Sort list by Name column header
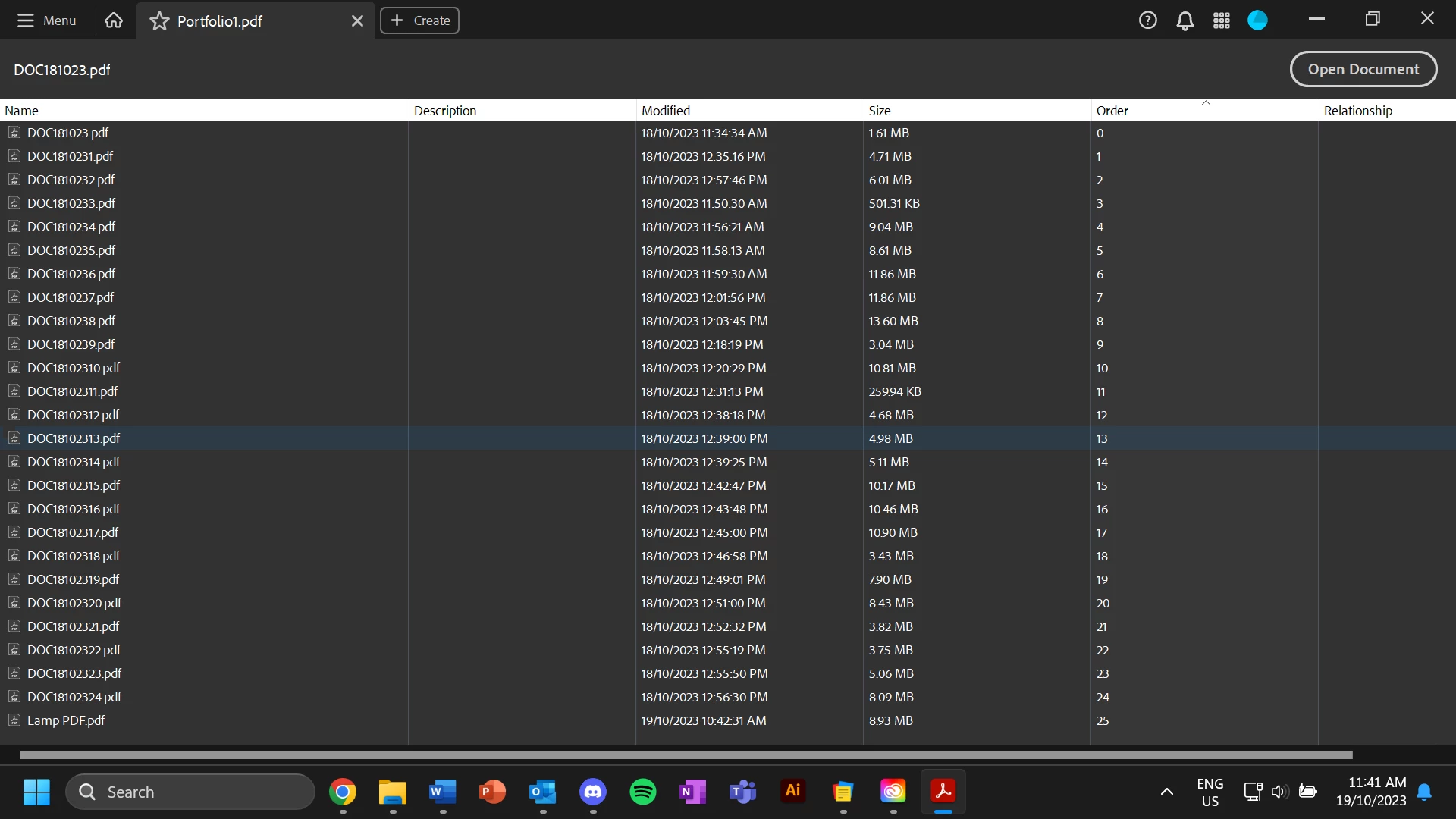 point(21,111)
